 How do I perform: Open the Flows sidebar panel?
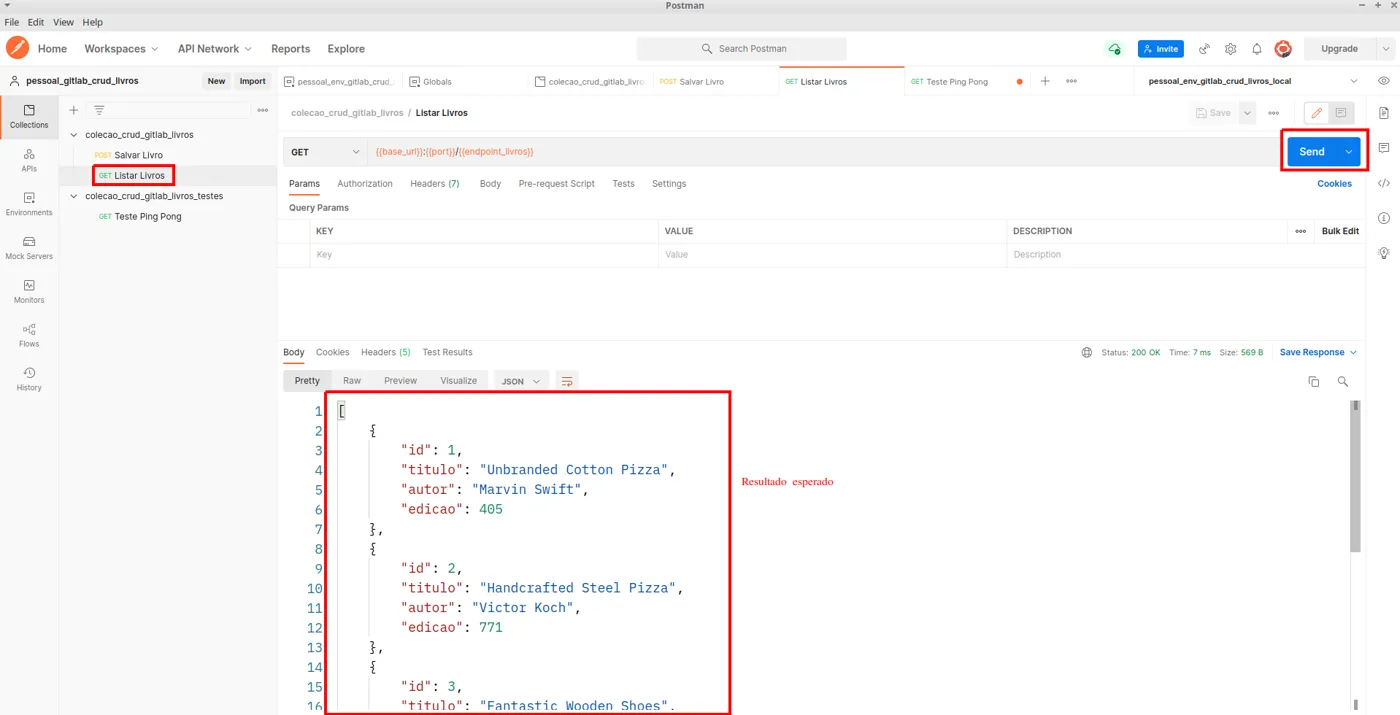pyautogui.click(x=29, y=335)
